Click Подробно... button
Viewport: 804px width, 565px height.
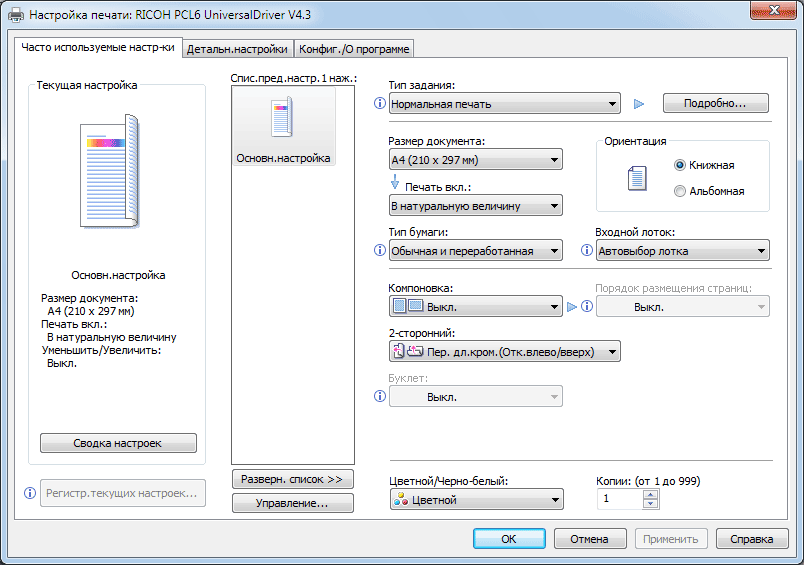(716, 103)
